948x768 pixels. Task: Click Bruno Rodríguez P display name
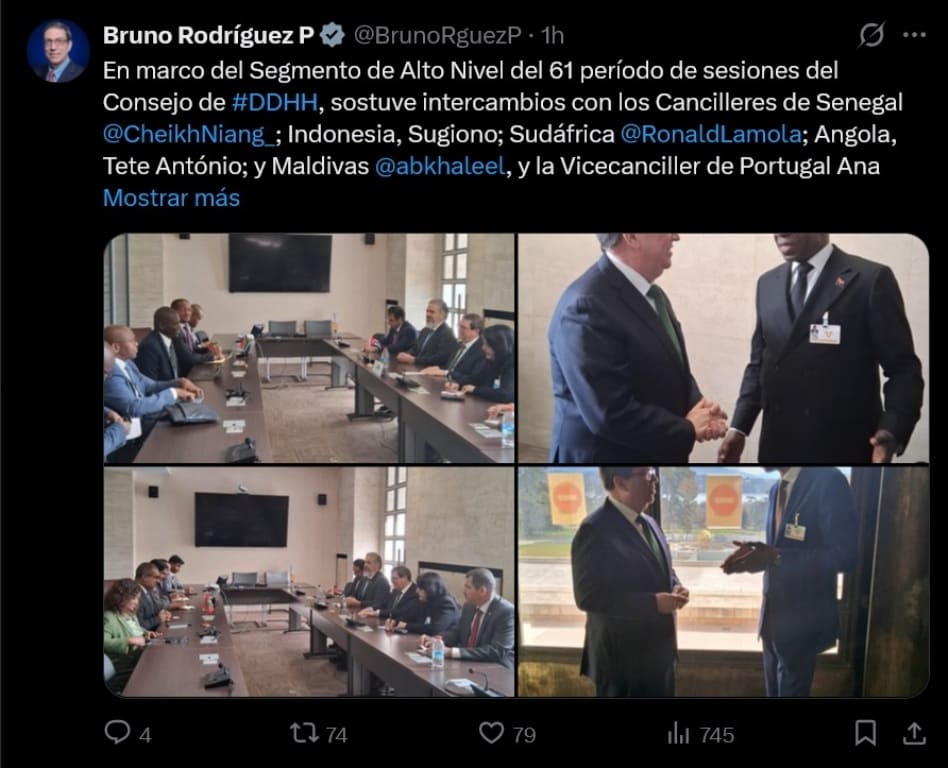point(209,36)
